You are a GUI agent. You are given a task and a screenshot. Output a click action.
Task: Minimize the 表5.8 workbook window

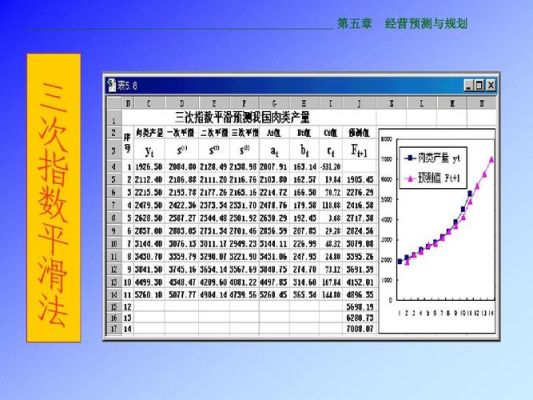click(x=469, y=85)
